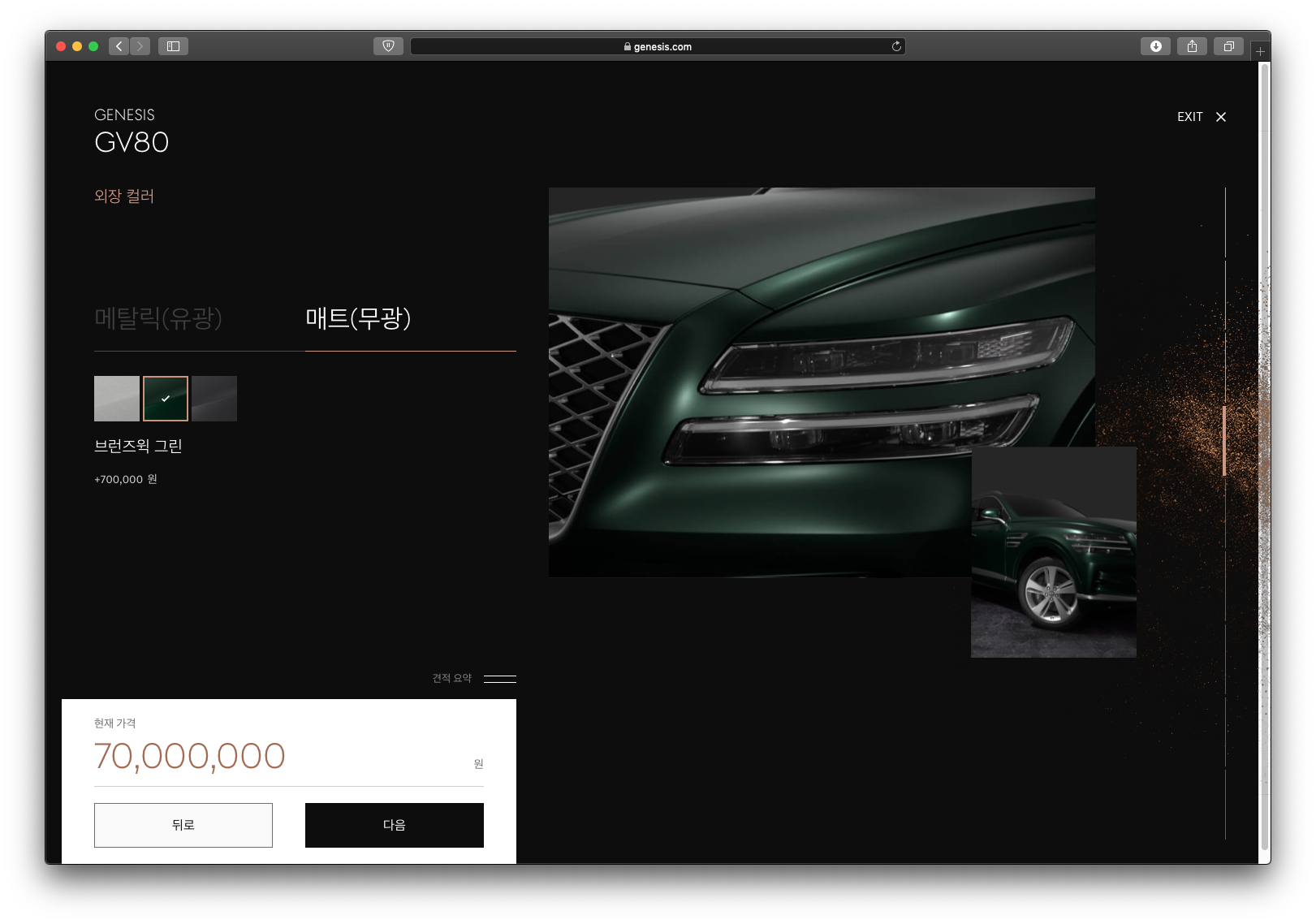The width and height of the screenshot is (1316, 924).
Task: Choose the matte white color swatch
Action: tap(117, 399)
